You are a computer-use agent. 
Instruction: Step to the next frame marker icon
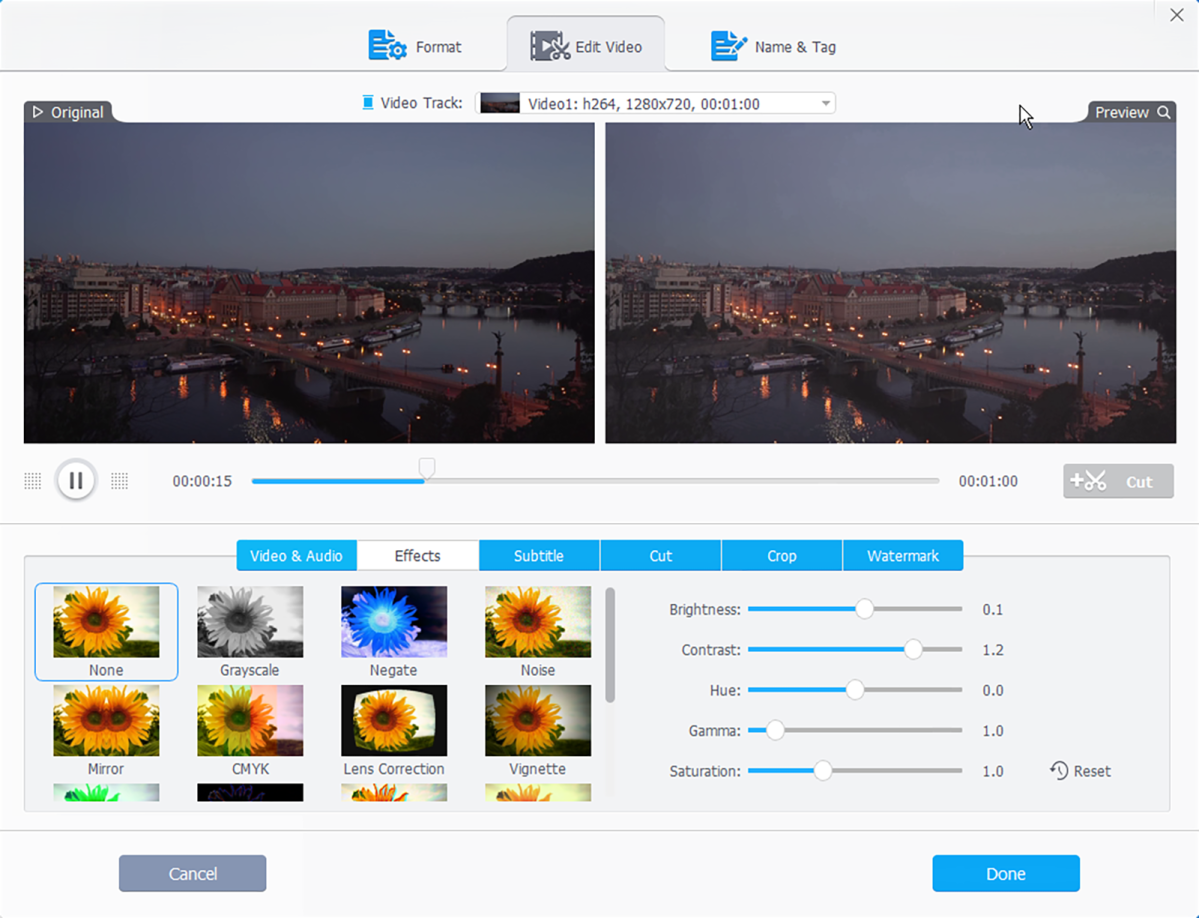click(x=120, y=481)
